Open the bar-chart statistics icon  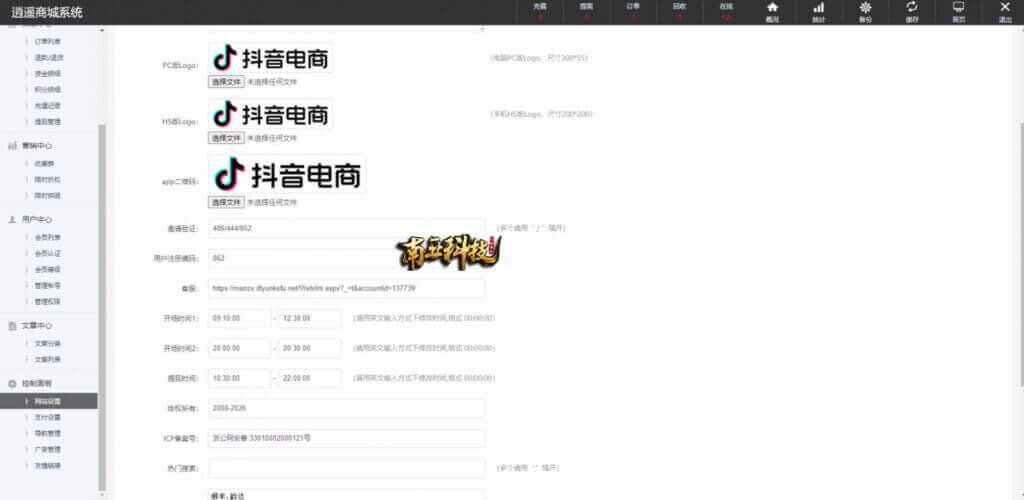[x=818, y=8]
